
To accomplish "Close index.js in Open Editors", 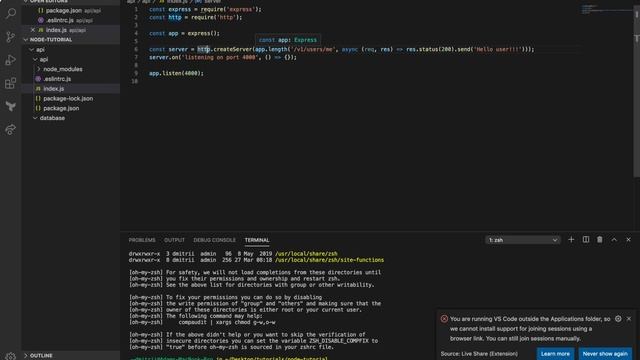I will [33, 30].
